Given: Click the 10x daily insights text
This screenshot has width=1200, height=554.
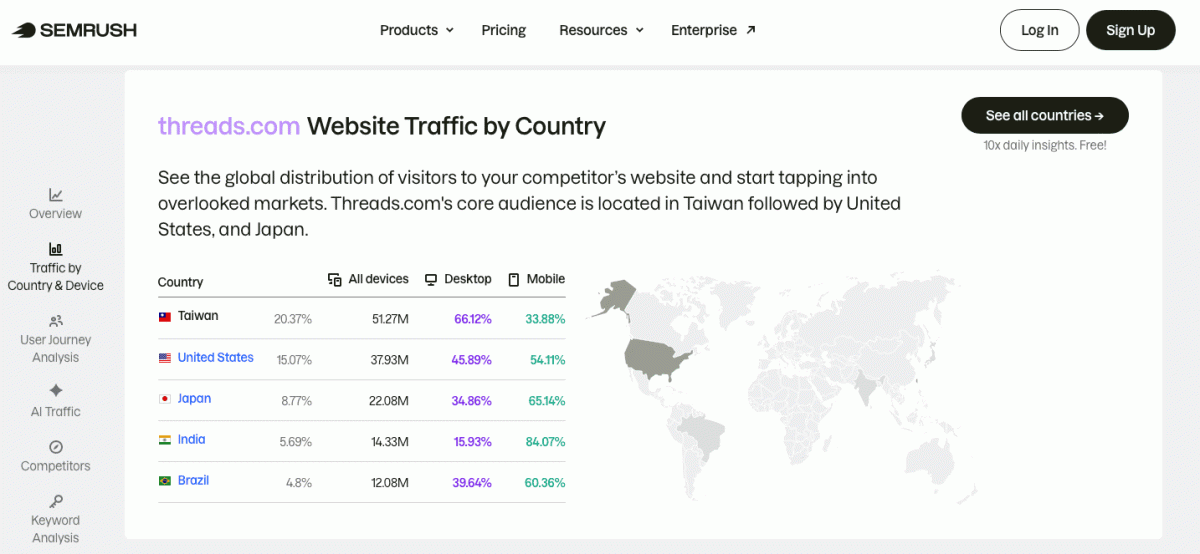Looking at the screenshot, I should tap(1045, 146).
